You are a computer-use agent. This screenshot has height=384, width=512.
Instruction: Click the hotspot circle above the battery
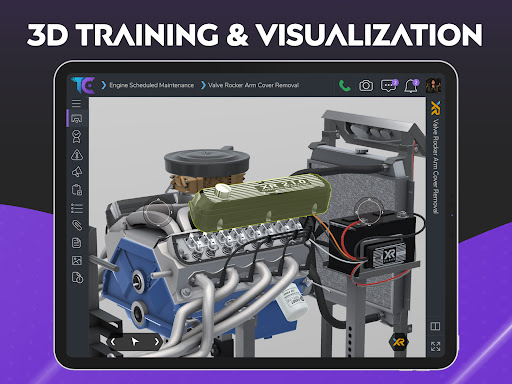click(x=369, y=211)
